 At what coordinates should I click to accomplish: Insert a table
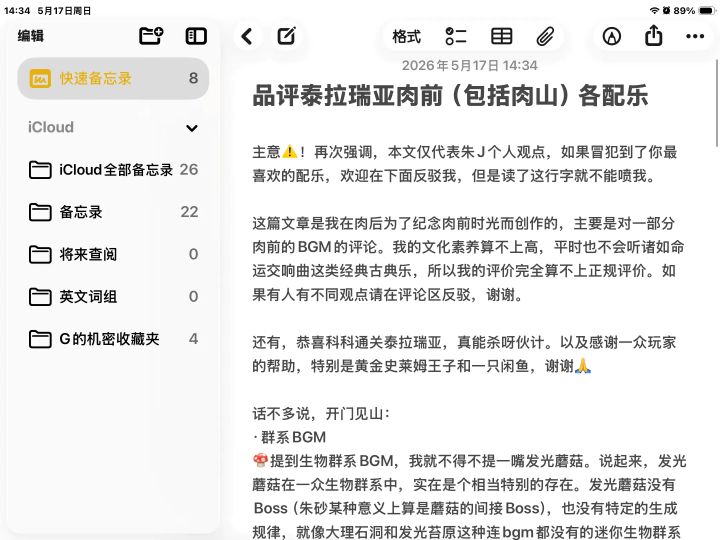[x=501, y=36]
